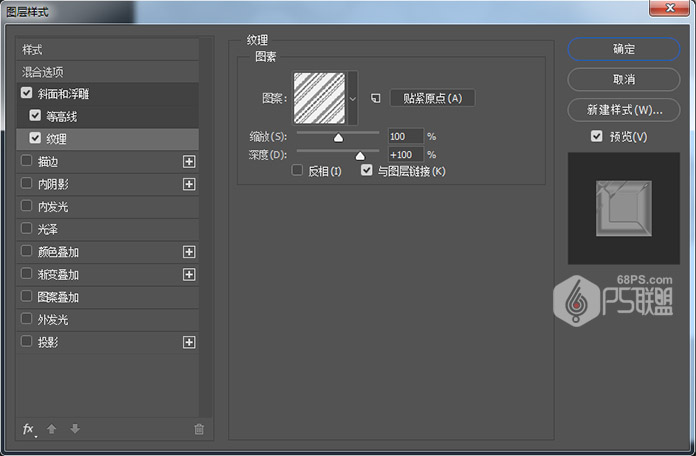Click the 新建样式(W)... button
The image size is (696, 456).
tap(624, 110)
